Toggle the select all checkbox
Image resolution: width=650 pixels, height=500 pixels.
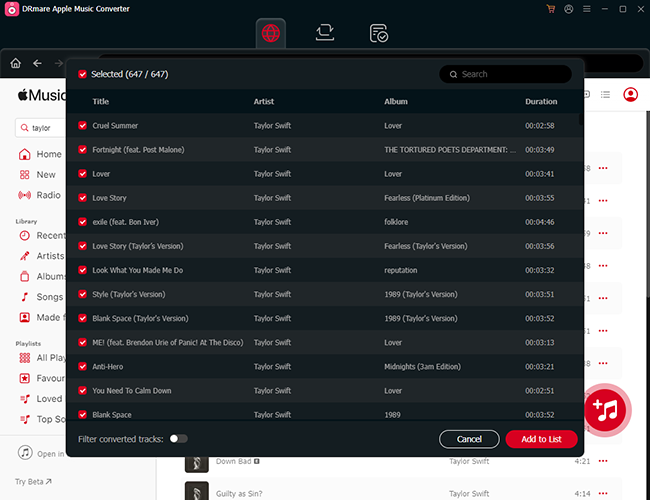tap(82, 74)
